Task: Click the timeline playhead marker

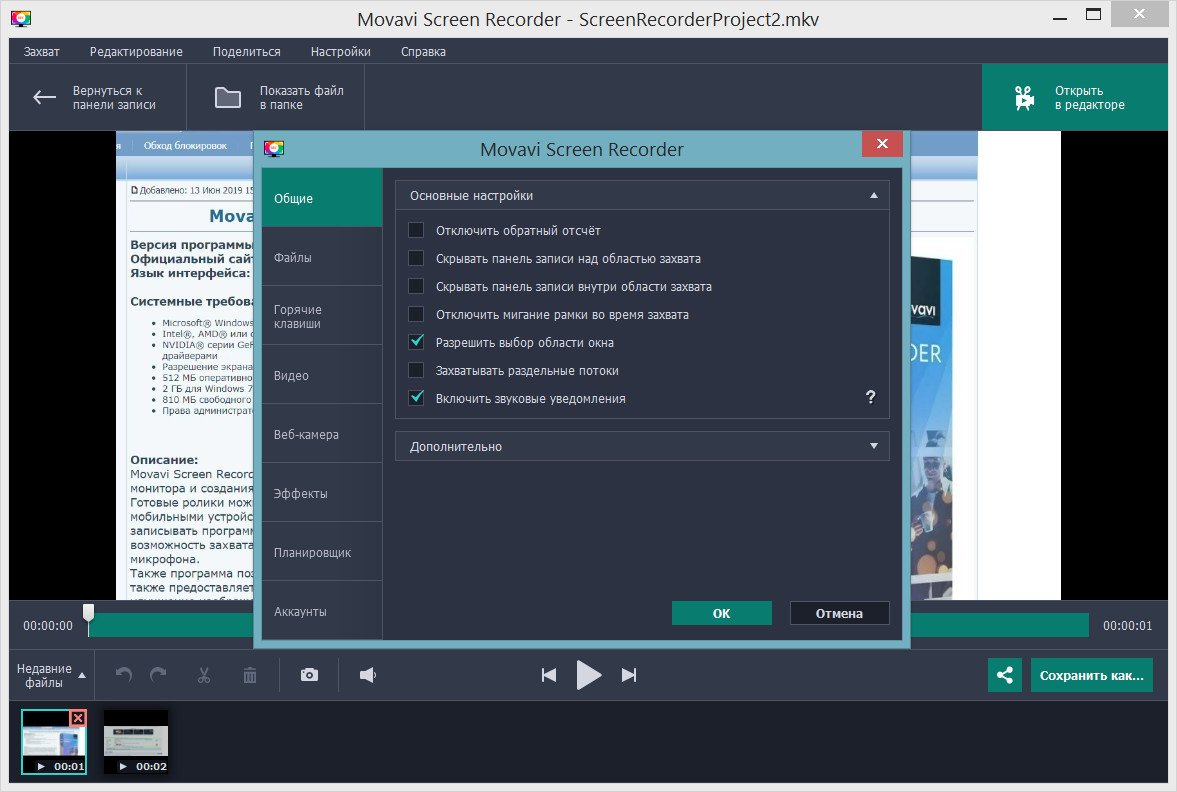Action: [88, 612]
